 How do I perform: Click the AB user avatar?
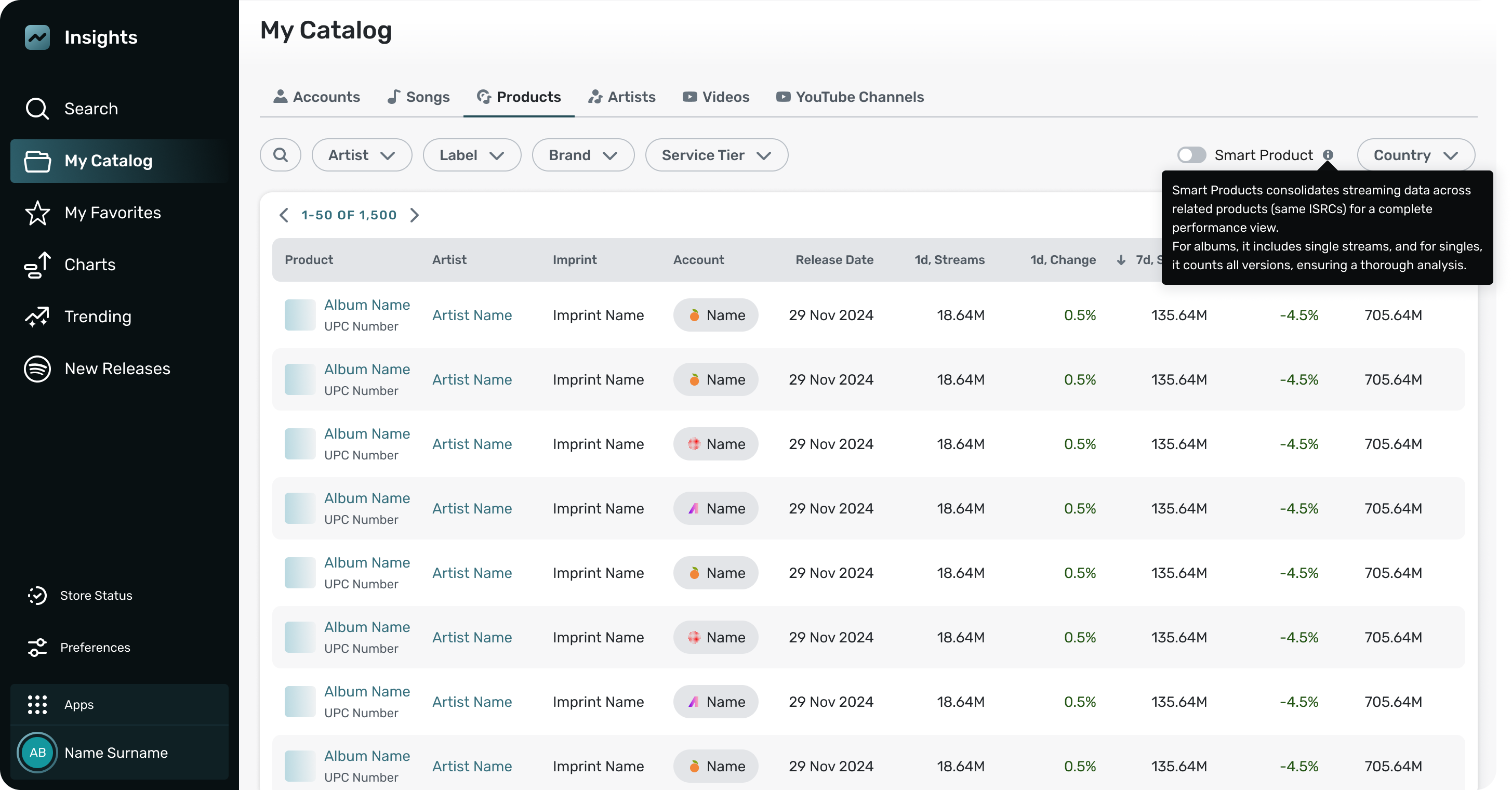(x=37, y=753)
